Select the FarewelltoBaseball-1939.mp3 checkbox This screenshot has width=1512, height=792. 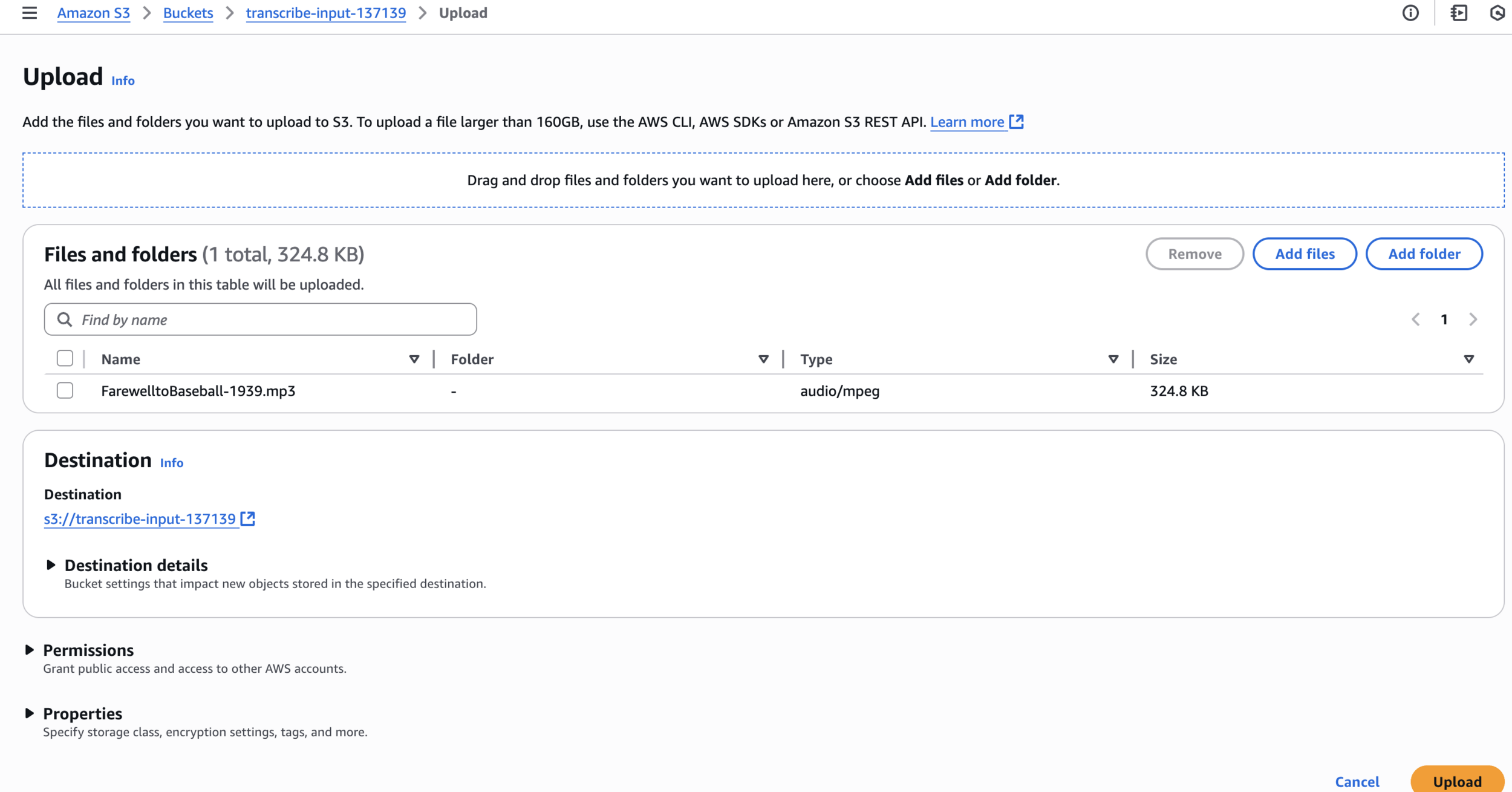click(x=65, y=390)
